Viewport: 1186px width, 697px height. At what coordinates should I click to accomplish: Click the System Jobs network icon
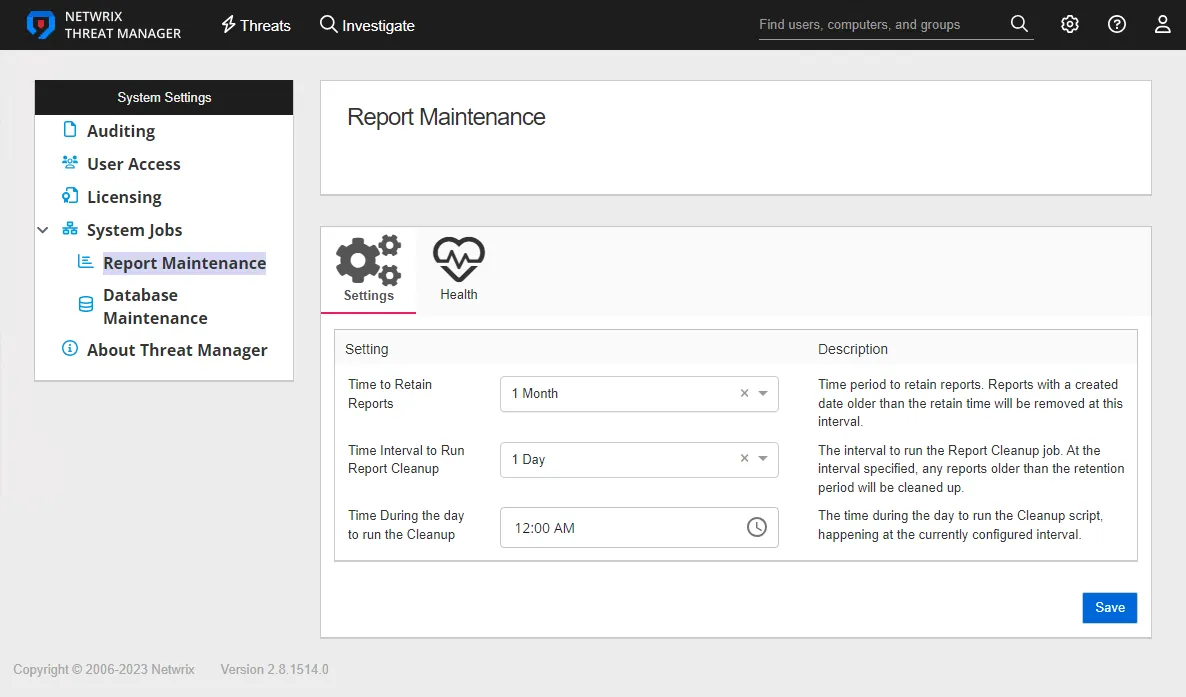(x=70, y=229)
